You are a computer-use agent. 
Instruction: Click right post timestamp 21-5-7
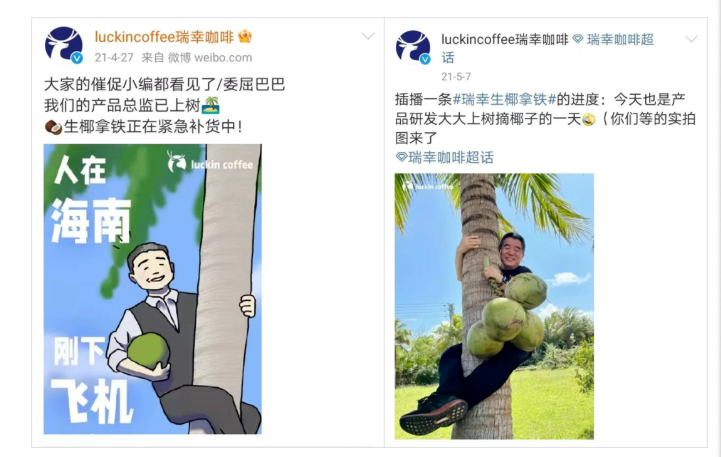[x=456, y=76]
